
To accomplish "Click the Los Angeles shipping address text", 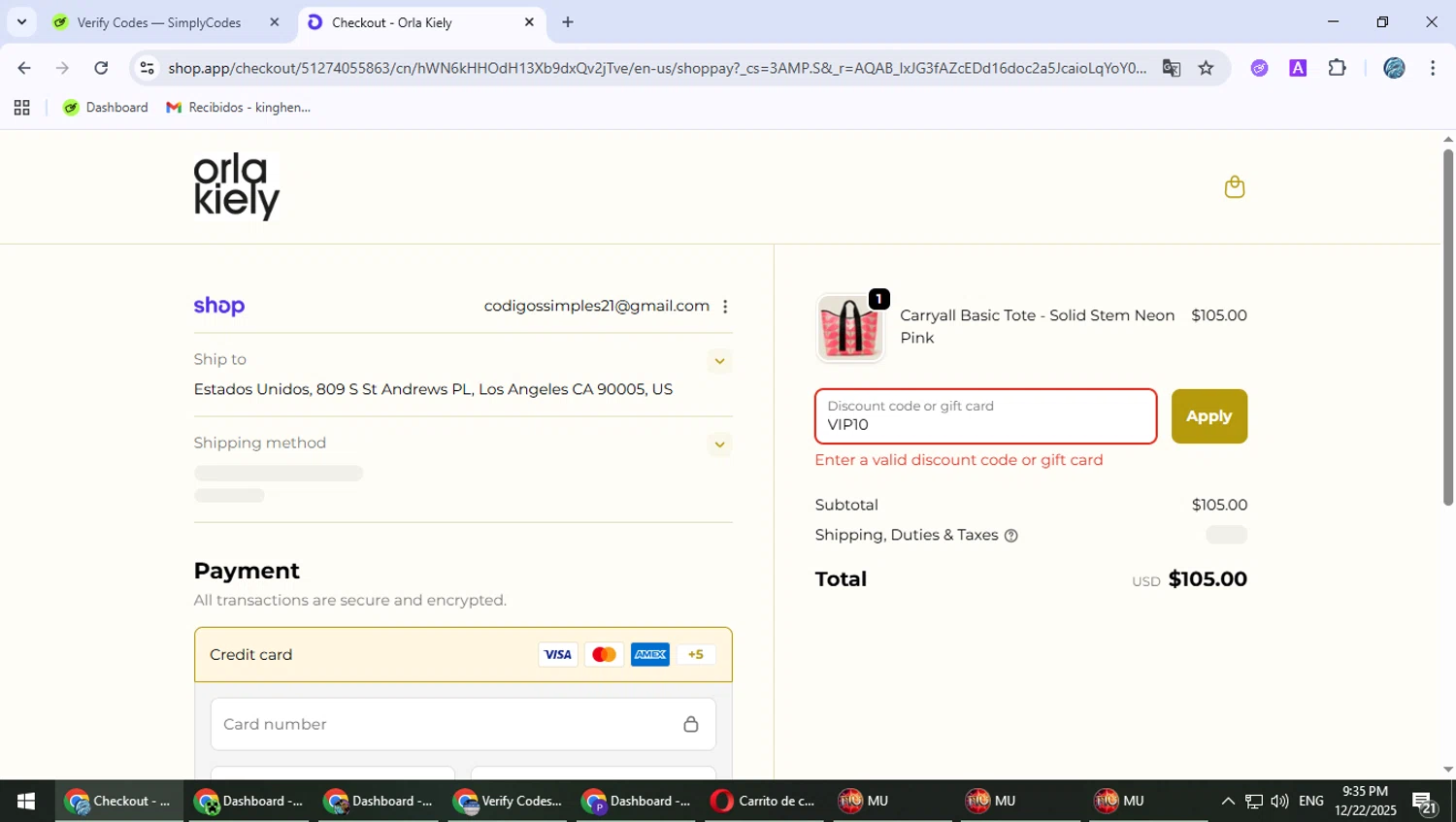I will pyautogui.click(x=433, y=390).
